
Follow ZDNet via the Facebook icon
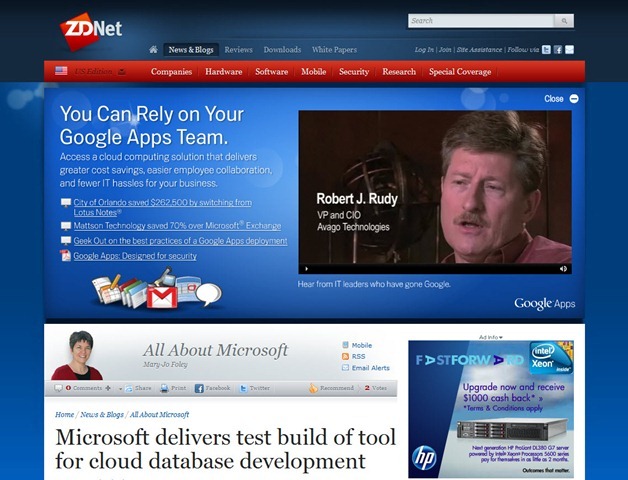(x=558, y=49)
